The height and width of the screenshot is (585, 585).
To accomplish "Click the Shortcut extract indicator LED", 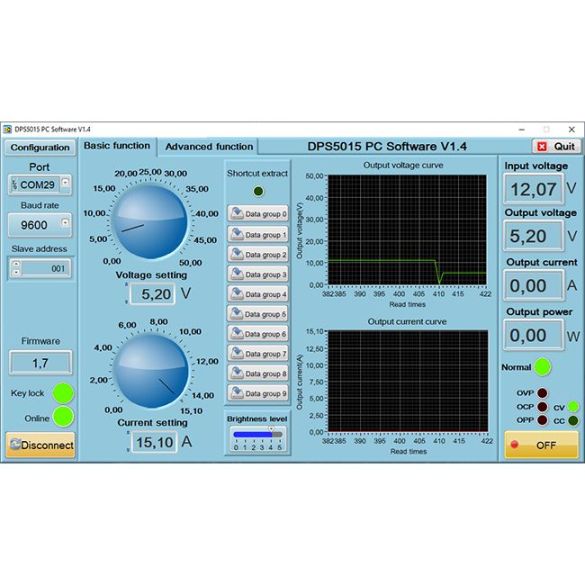I will pos(258,191).
